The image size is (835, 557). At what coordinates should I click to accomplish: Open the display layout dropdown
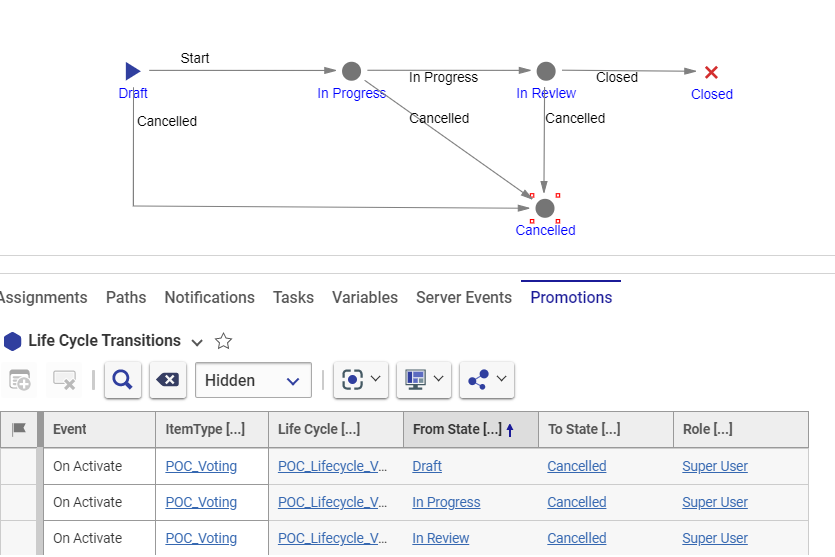click(424, 380)
